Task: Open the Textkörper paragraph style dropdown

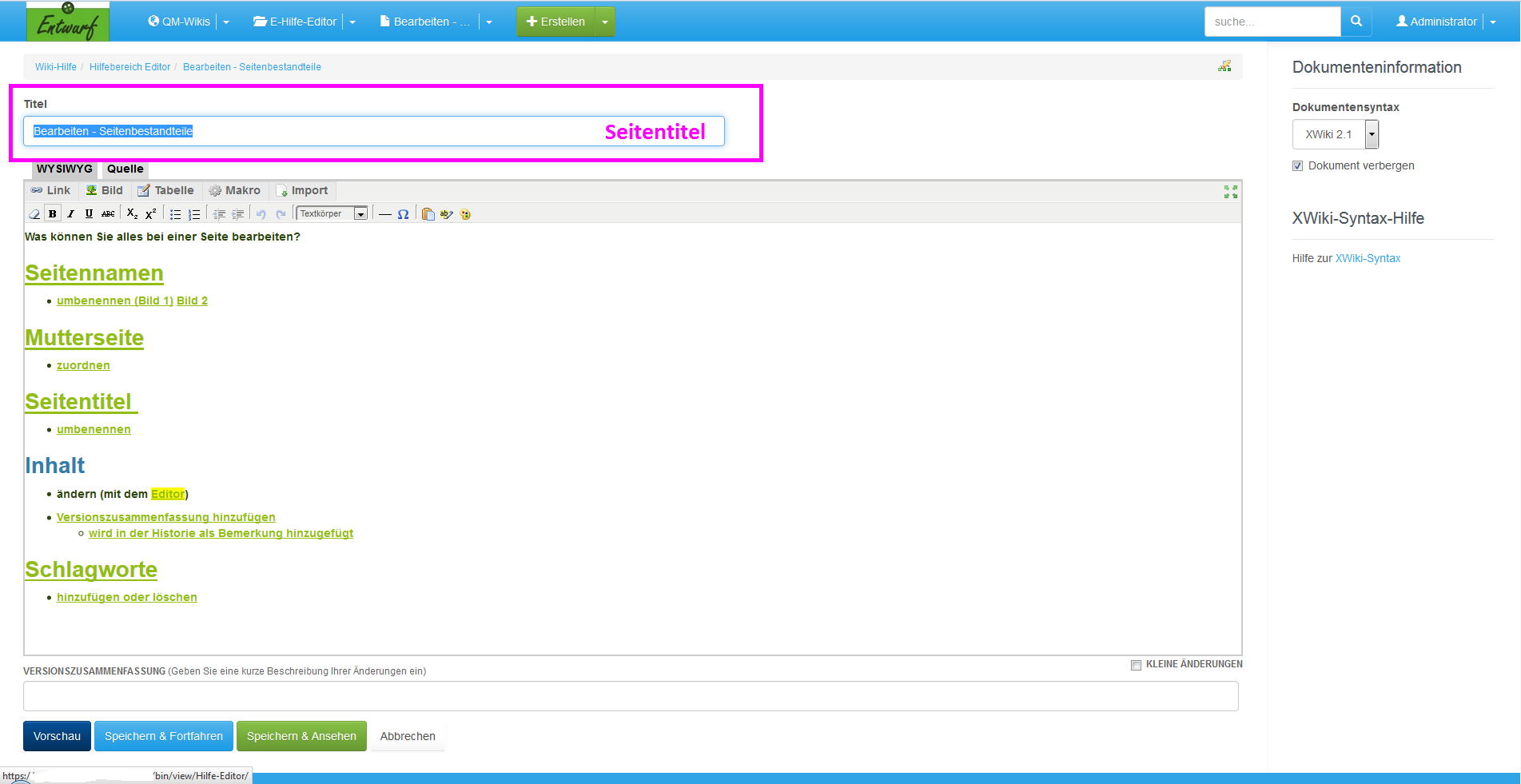Action: tap(332, 214)
